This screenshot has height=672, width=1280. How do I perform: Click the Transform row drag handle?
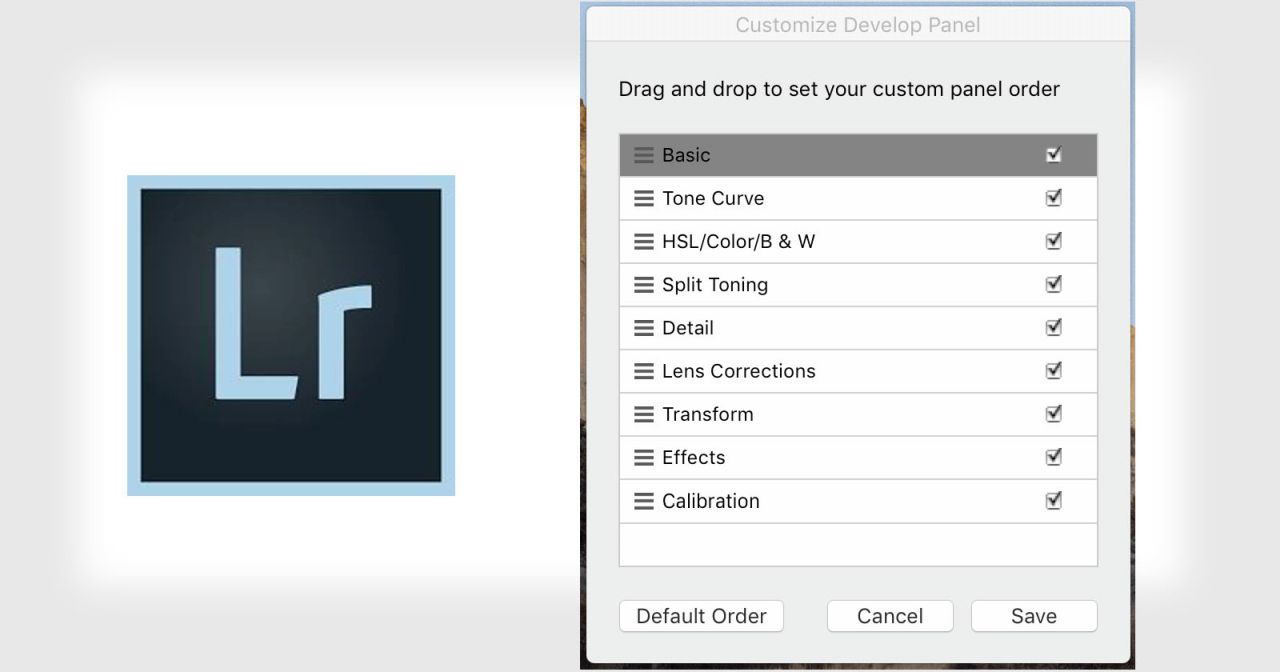coord(644,414)
